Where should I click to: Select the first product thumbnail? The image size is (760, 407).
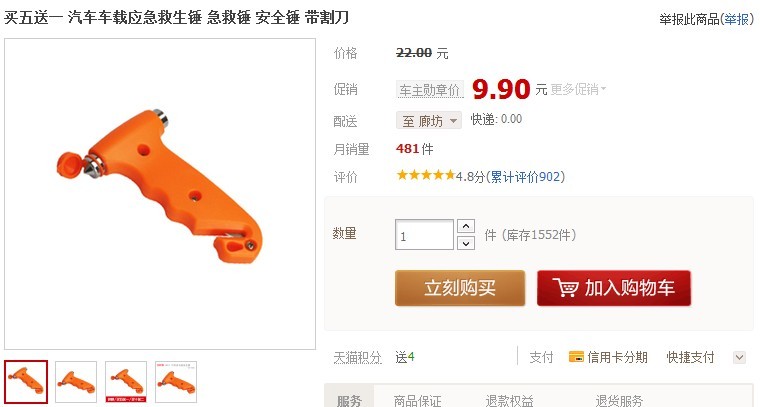click(x=27, y=382)
